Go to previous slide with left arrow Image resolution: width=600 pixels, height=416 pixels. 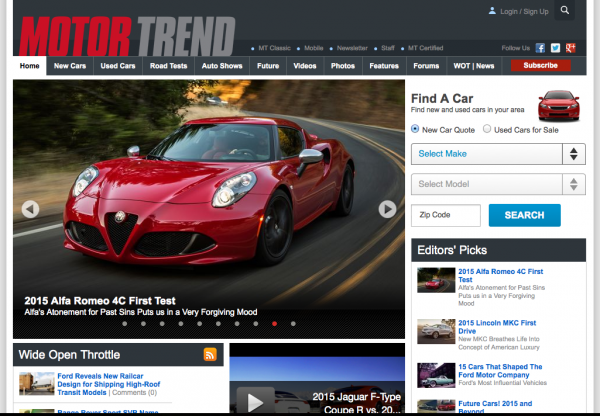(30, 209)
